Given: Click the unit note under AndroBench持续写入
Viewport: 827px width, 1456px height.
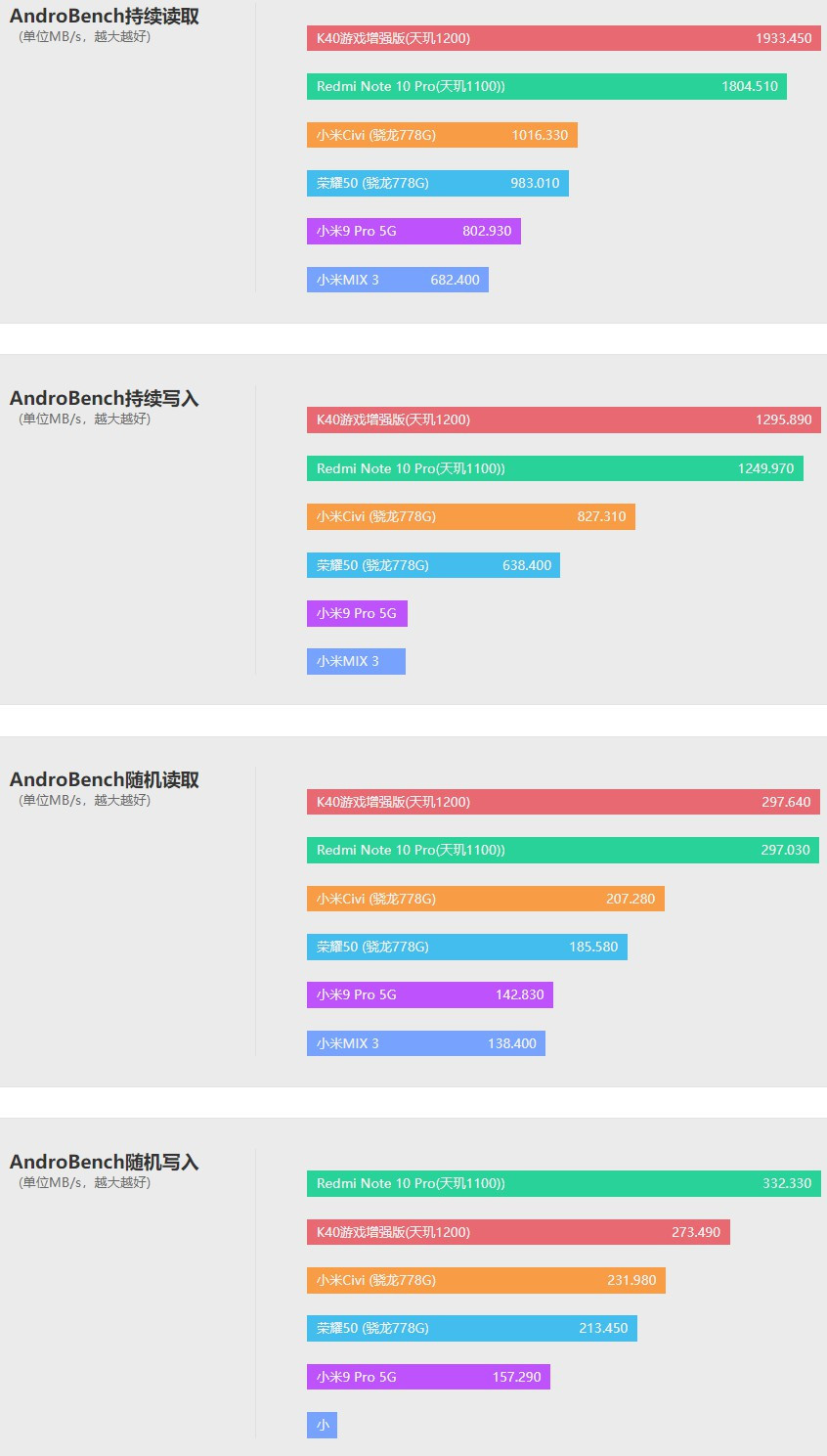Looking at the screenshot, I should point(85,419).
